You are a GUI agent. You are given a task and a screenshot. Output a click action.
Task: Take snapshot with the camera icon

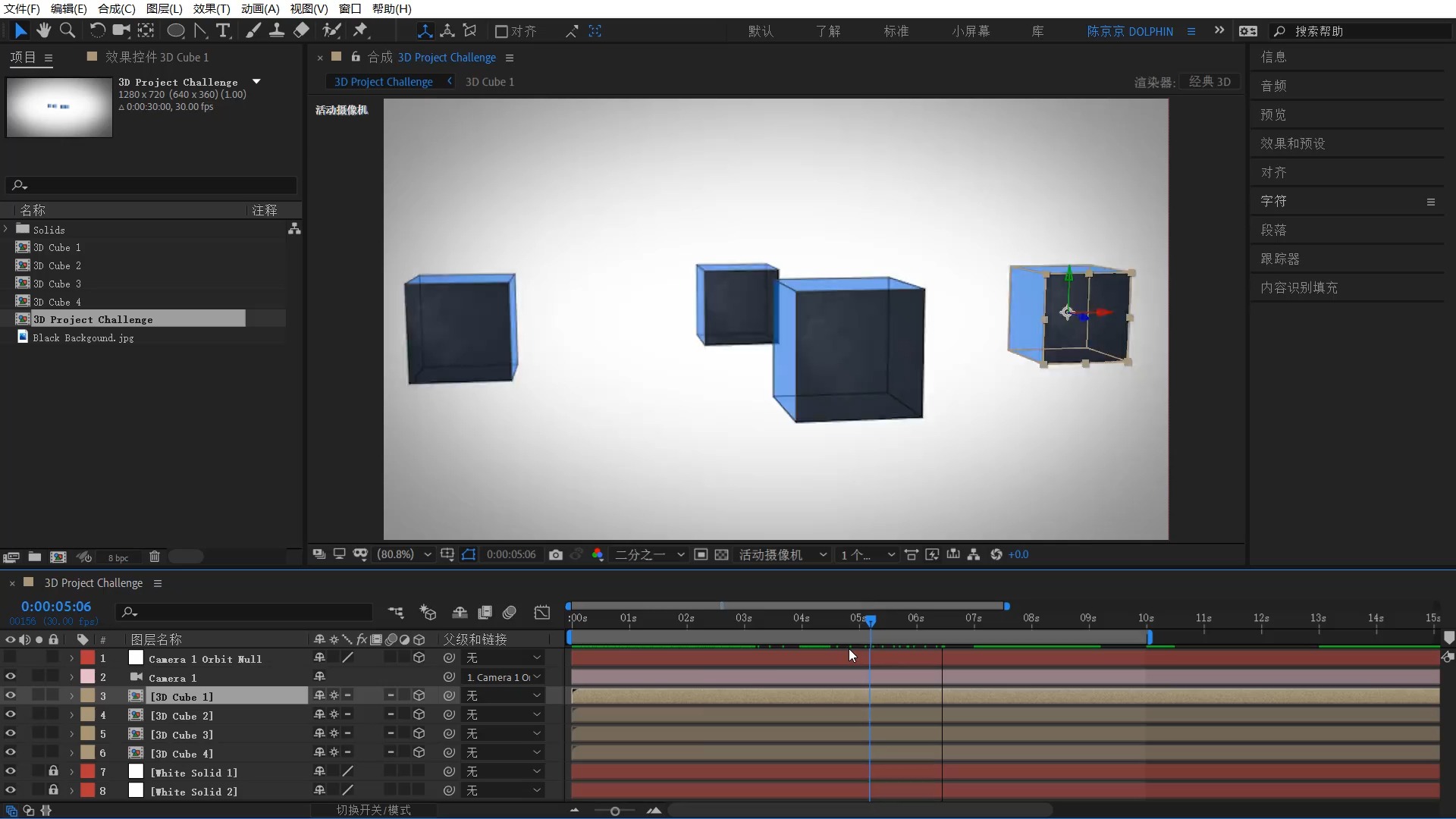pyautogui.click(x=556, y=555)
